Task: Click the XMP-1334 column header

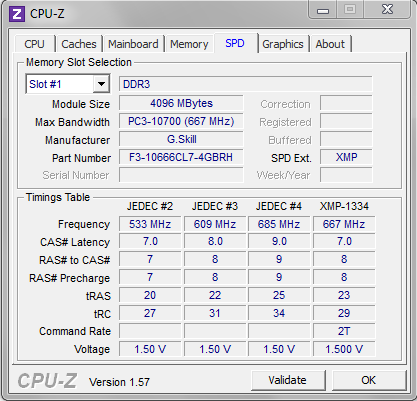Action: 344,206
